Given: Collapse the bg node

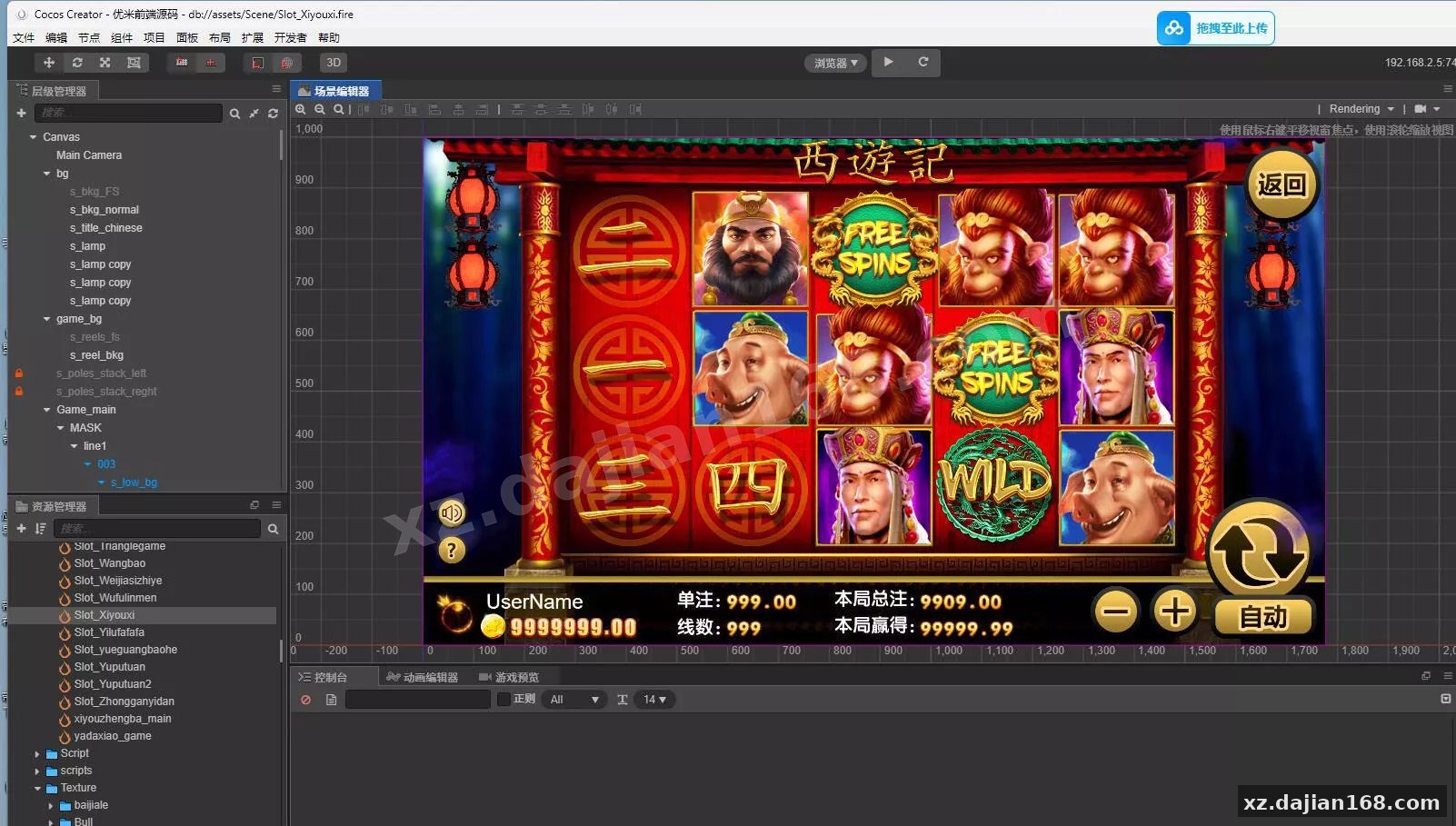Looking at the screenshot, I should pos(47,174).
